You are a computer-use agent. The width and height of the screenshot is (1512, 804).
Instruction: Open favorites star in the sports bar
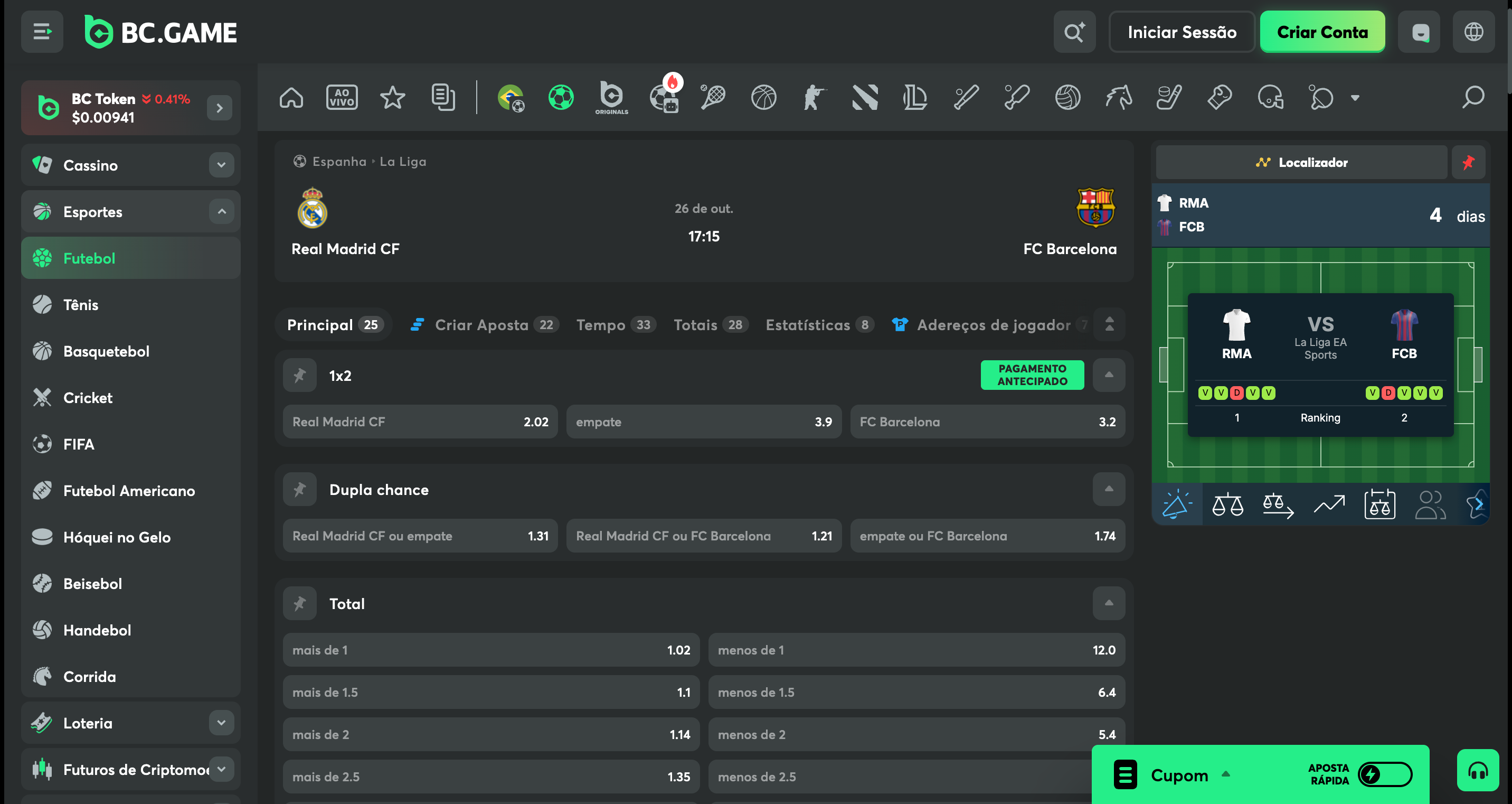tap(392, 98)
